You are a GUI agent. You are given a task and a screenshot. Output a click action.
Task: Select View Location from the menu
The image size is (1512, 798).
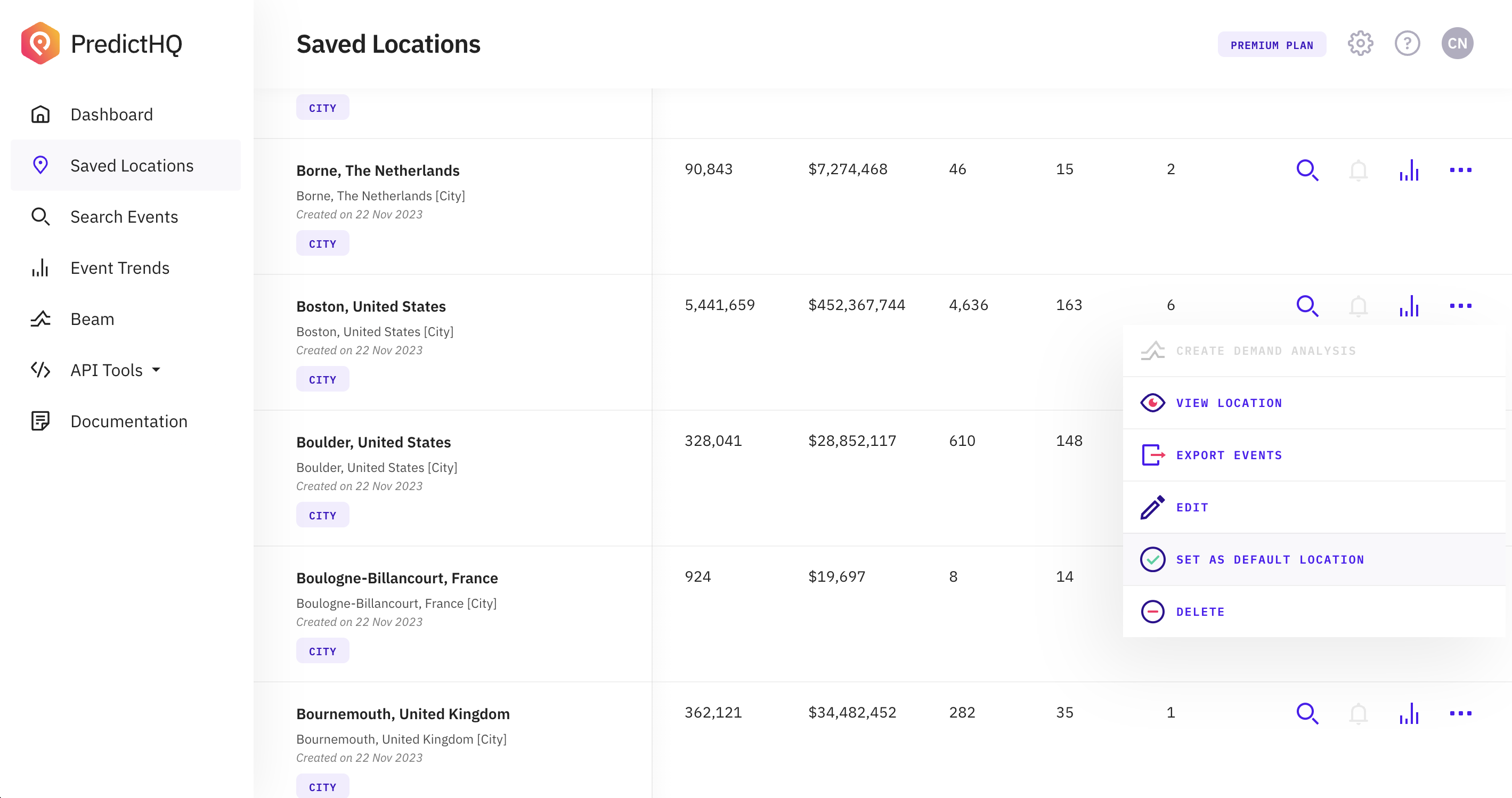pos(1229,403)
